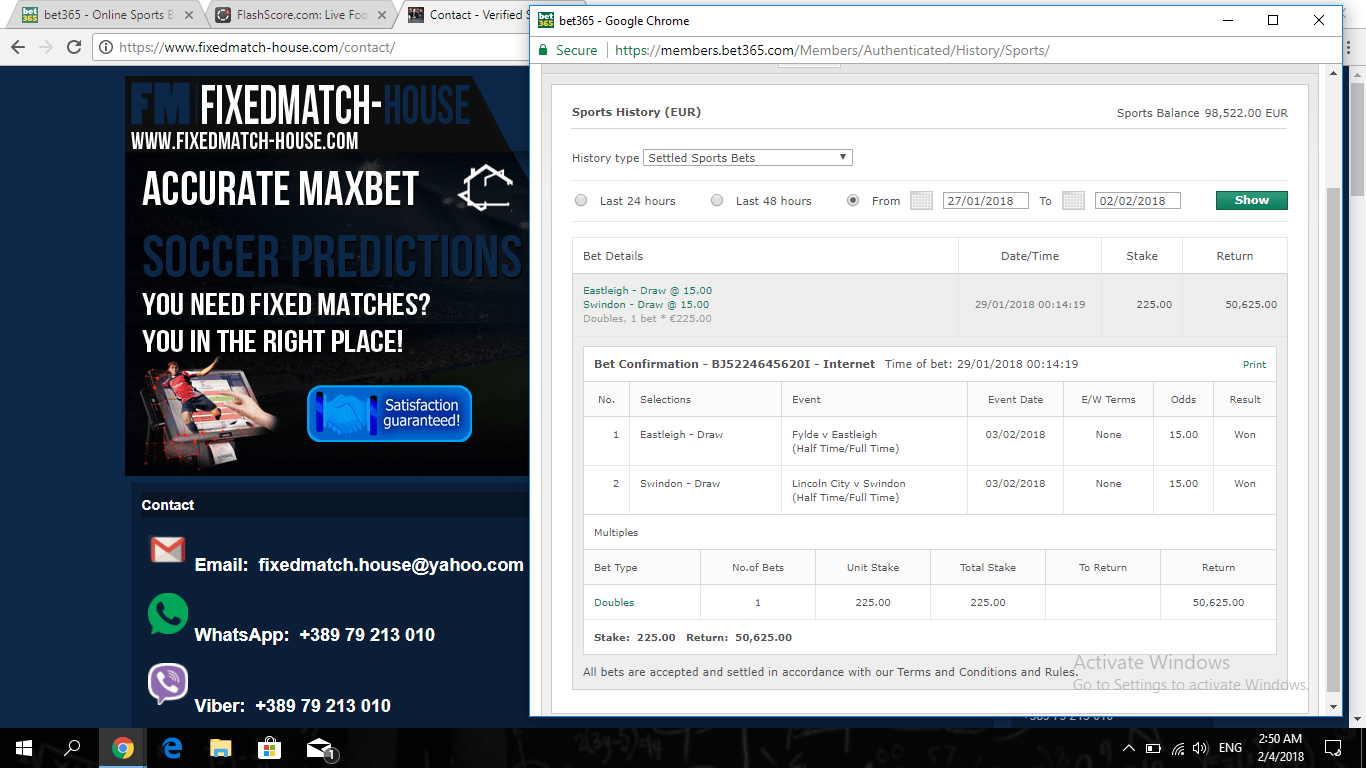1366x768 pixels.
Task: Click the network Wi-Fi tray icon
Action: (1178, 748)
